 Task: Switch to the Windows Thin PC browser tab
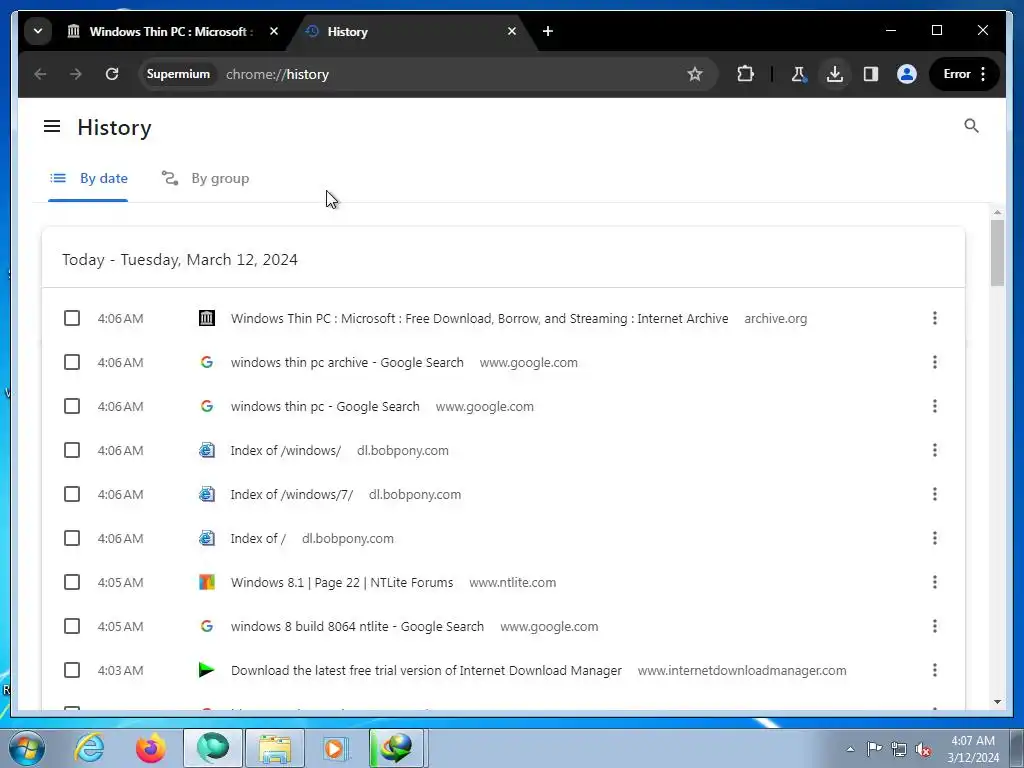coord(171,31)
